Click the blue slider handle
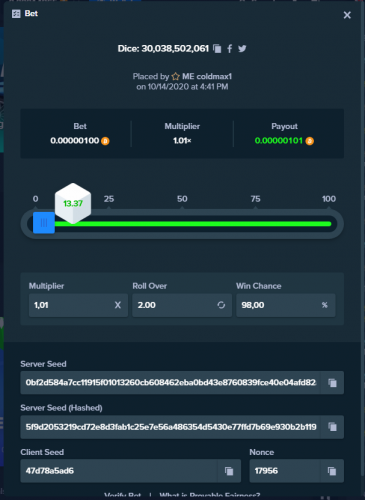The width and height of the screenshot is (365, 500). pos(44,223)
